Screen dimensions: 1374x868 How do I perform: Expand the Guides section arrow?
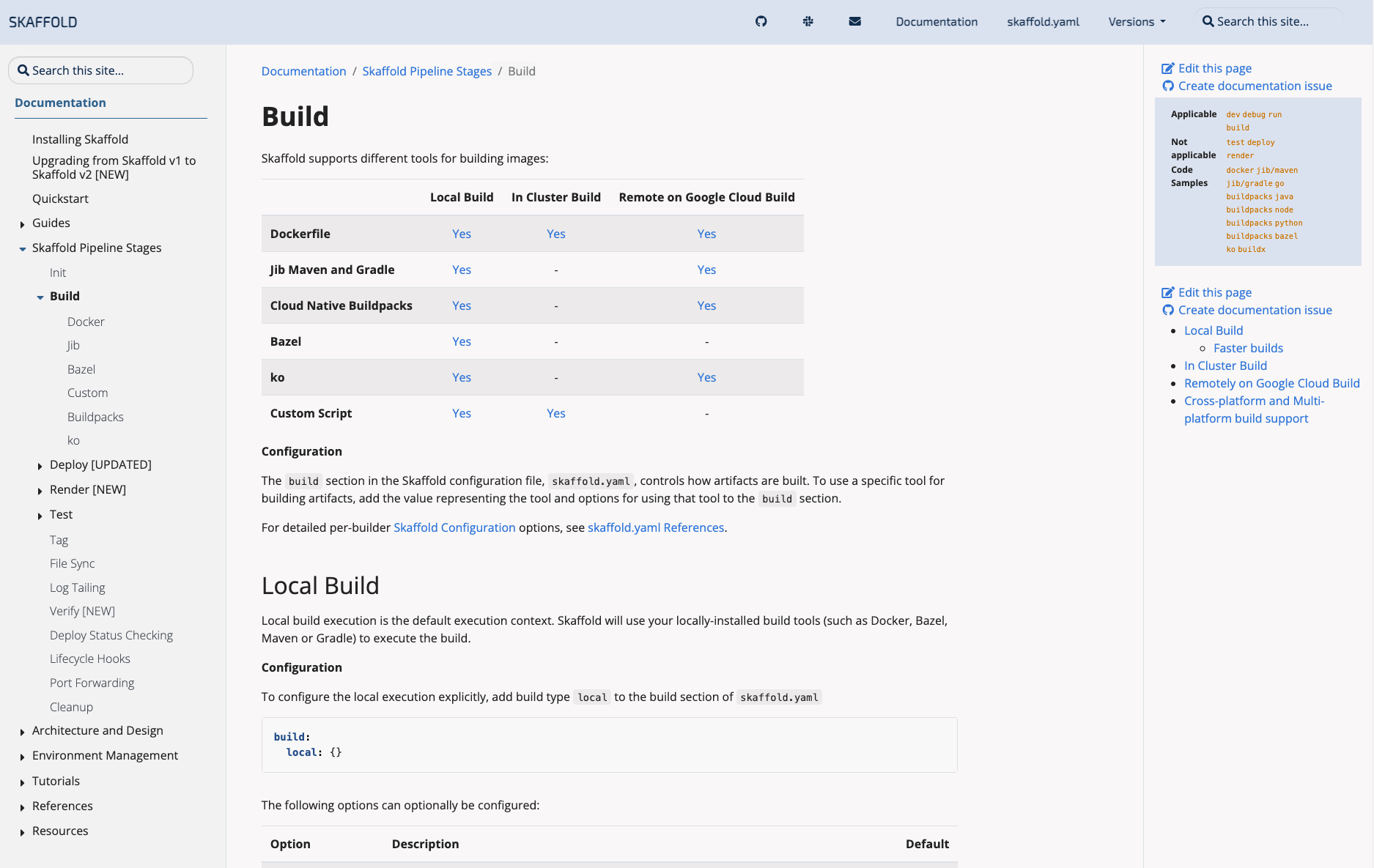click(22, 224)
